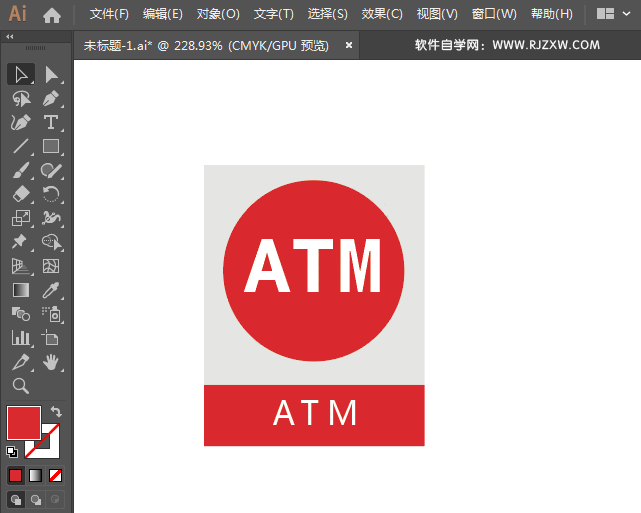Select the Selection tool (black arrow)
Image resolution: width=641 pixels, height=513 pixels.
click(x=21, y=75)
